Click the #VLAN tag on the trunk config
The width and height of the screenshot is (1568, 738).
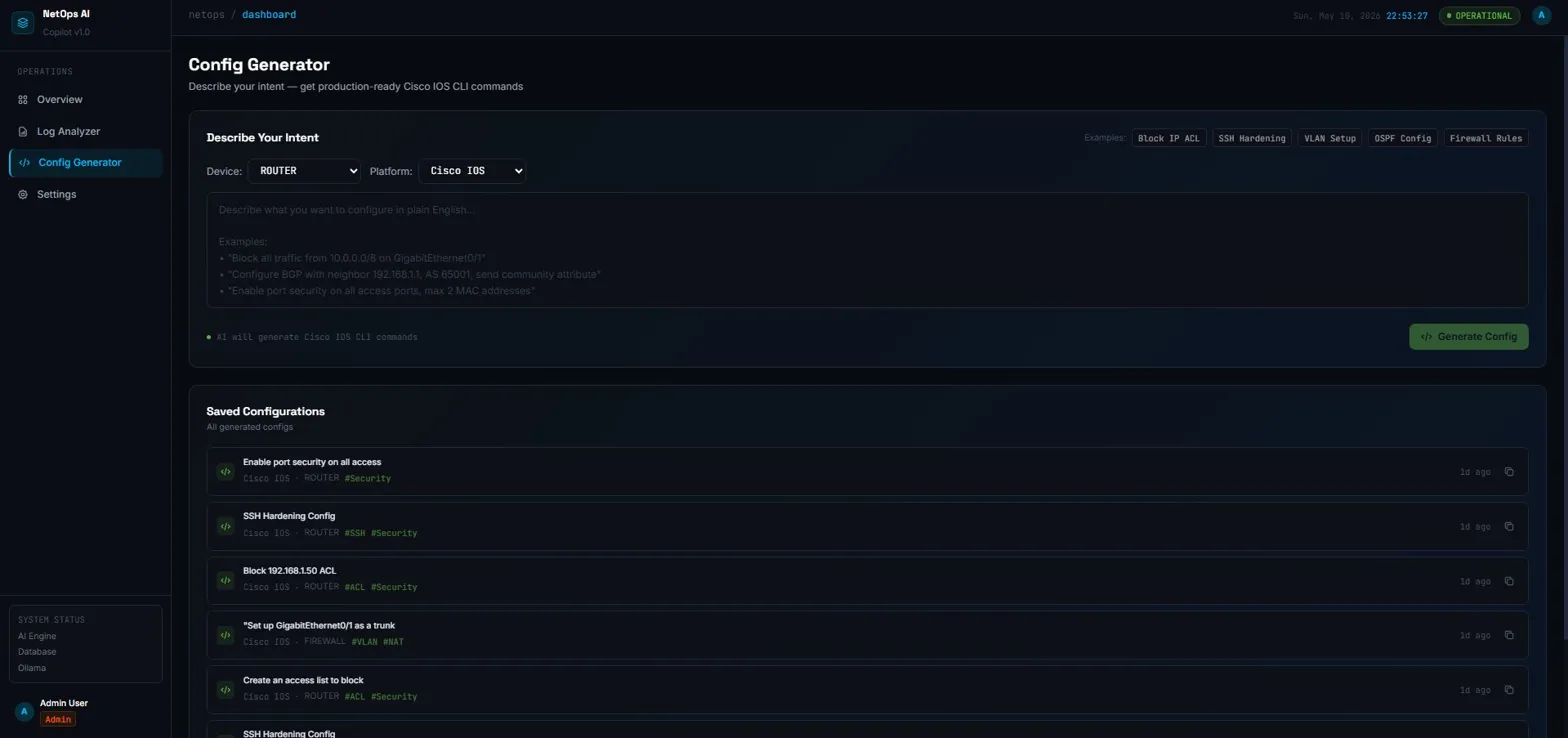tap(364, 642)
